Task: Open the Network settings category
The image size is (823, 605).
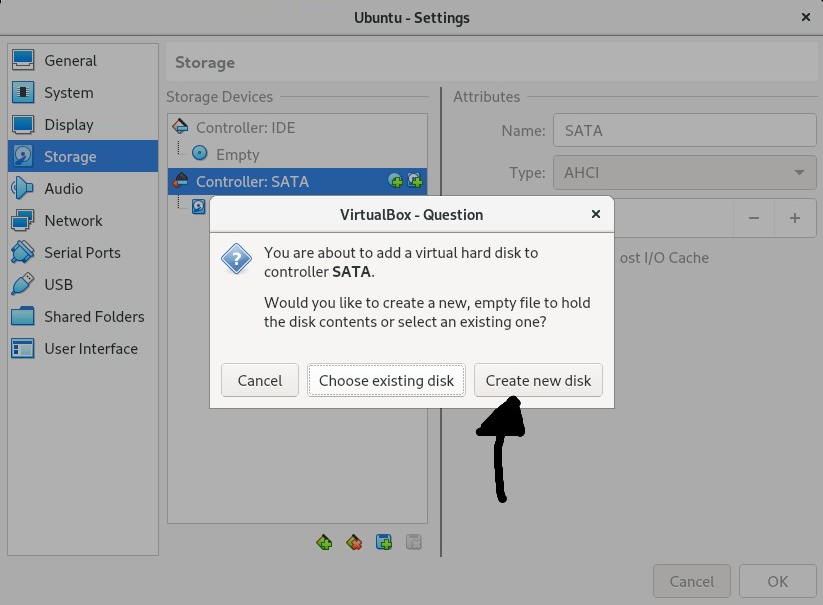Action: point(83,220)
